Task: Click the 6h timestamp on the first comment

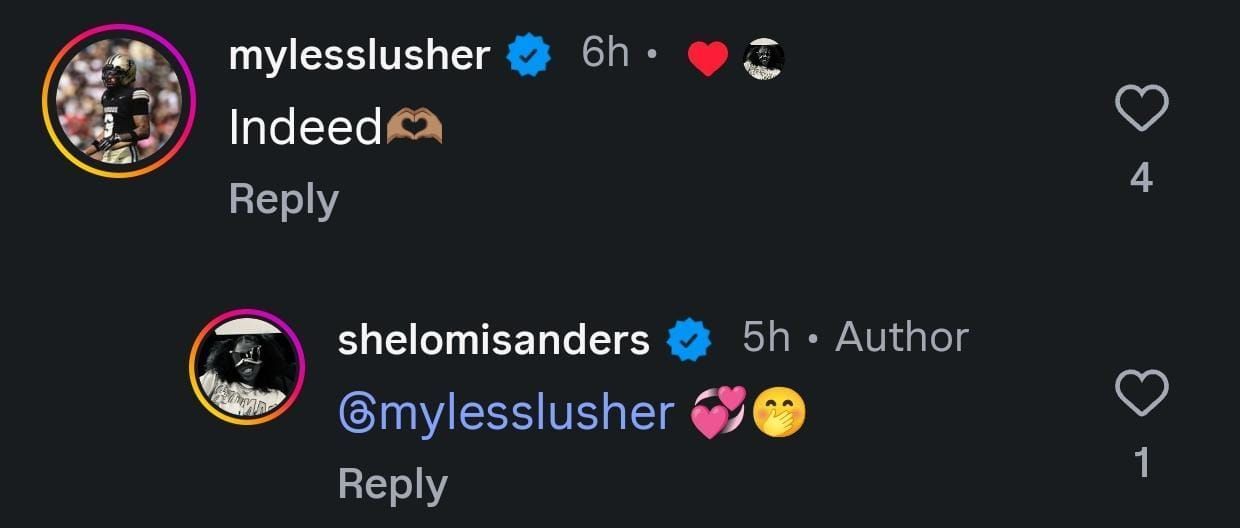Action: pyautogui.click(x=605, y=54)
